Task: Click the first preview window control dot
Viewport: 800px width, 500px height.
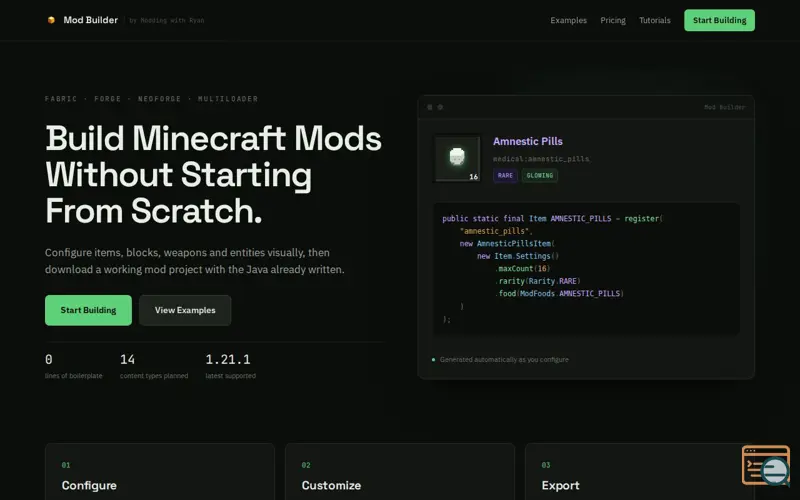Action: pyautogui.click(x=430, y=107)
